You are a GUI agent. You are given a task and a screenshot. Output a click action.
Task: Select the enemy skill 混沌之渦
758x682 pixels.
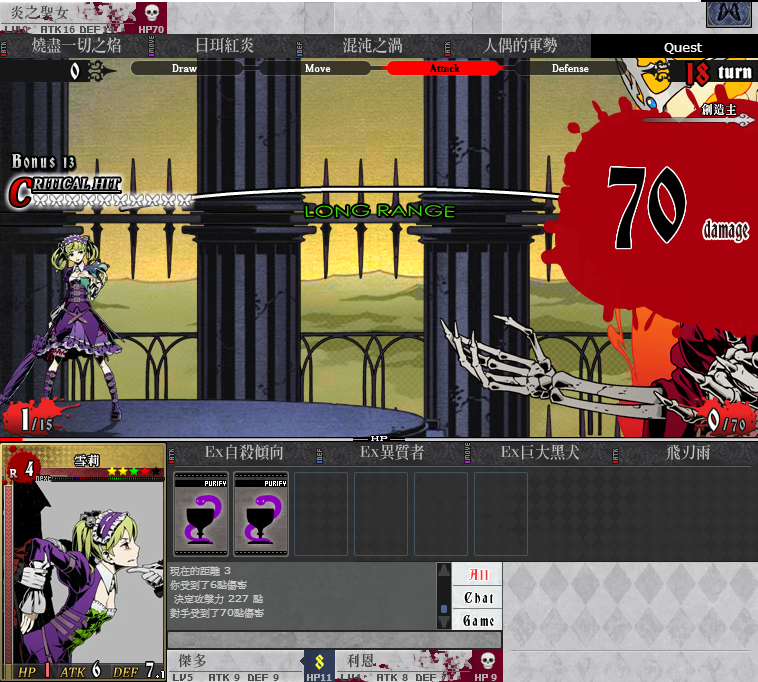372,46
